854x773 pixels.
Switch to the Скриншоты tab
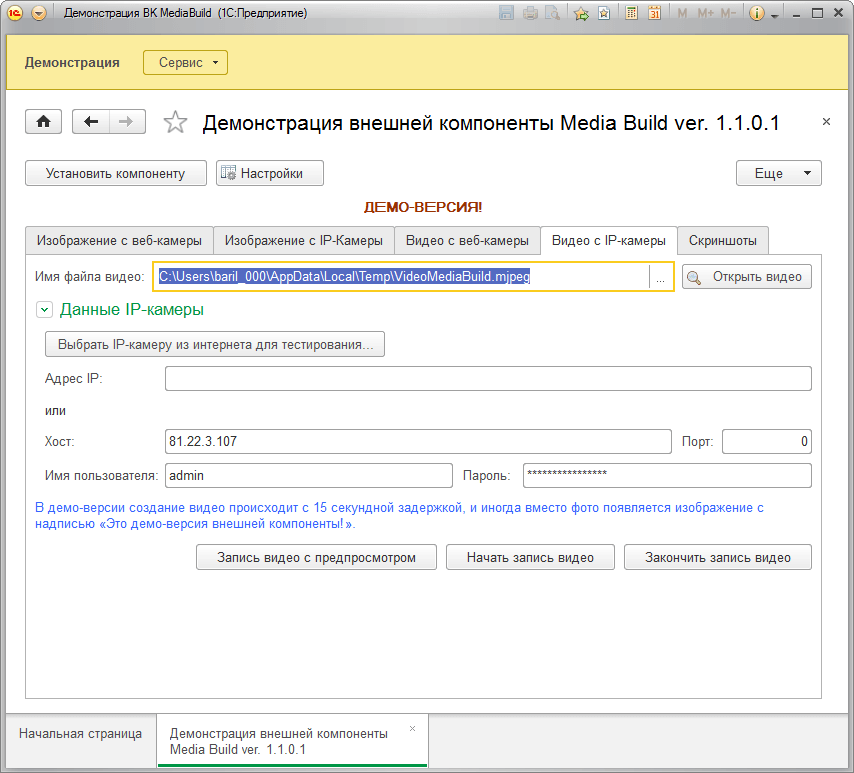pyautogui.click(x=722, y=241)
